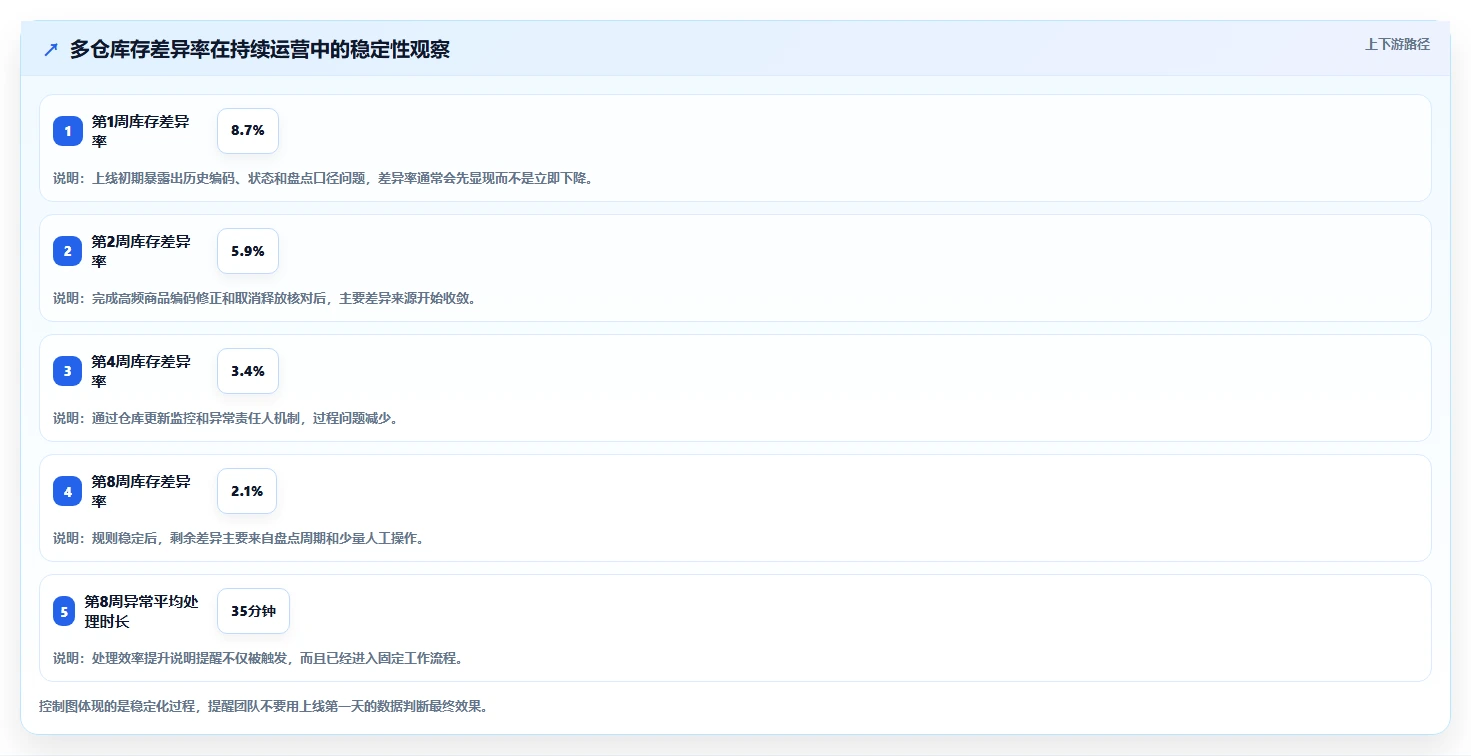
Task: Select the 第1周库存差异率 label
Action: 141,131
